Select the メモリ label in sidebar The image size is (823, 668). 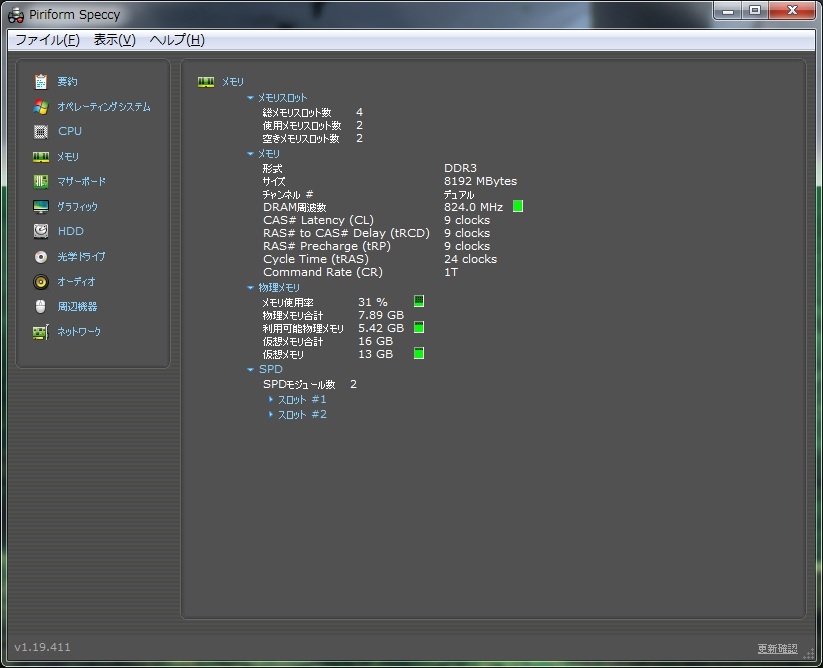[x=68, y=157]
